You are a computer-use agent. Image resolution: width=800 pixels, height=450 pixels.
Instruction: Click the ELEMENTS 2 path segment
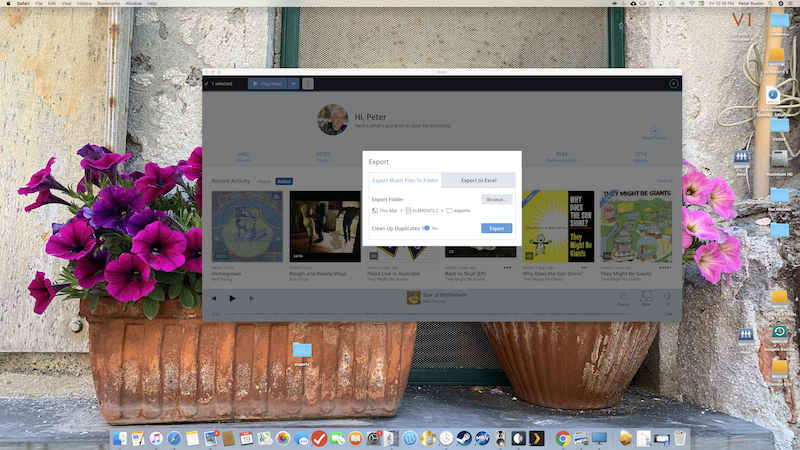pos(422,210)
